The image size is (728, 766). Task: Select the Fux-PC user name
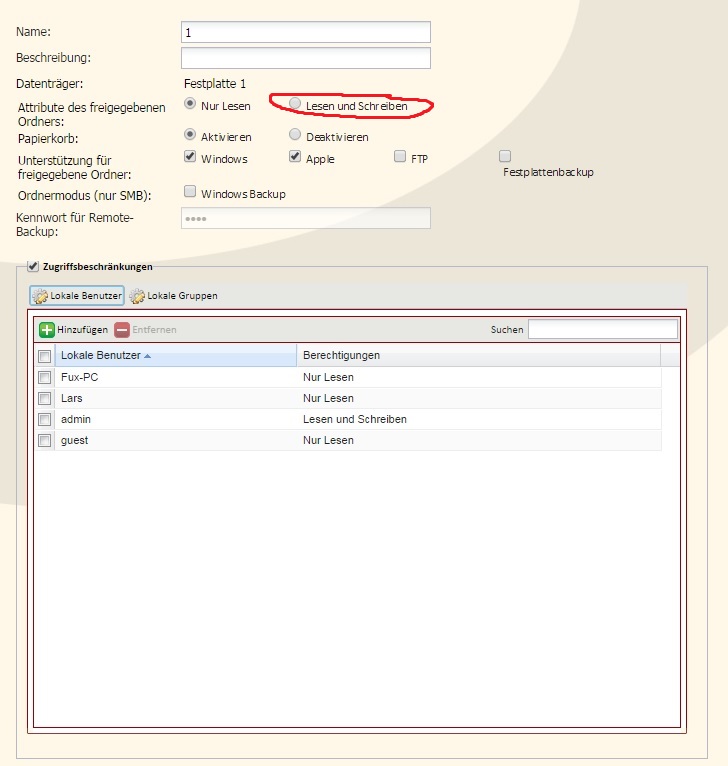[x=80, y=377]
